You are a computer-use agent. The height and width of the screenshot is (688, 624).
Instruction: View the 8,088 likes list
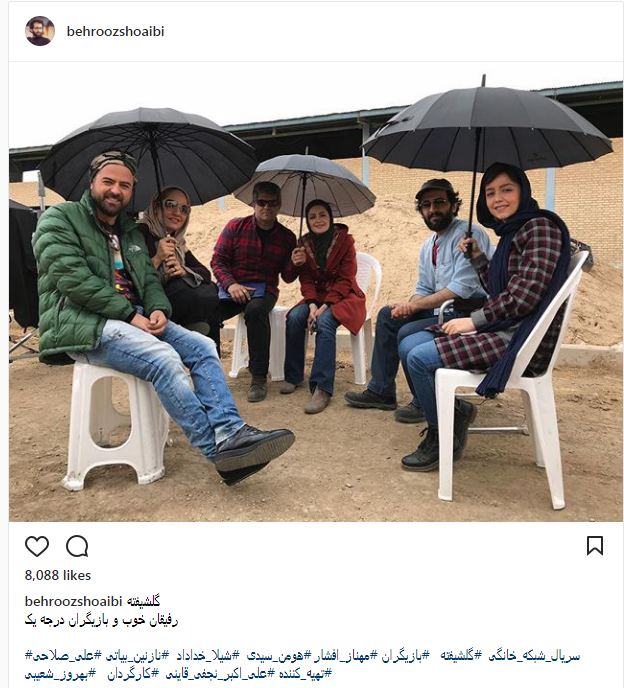(58, 575)
